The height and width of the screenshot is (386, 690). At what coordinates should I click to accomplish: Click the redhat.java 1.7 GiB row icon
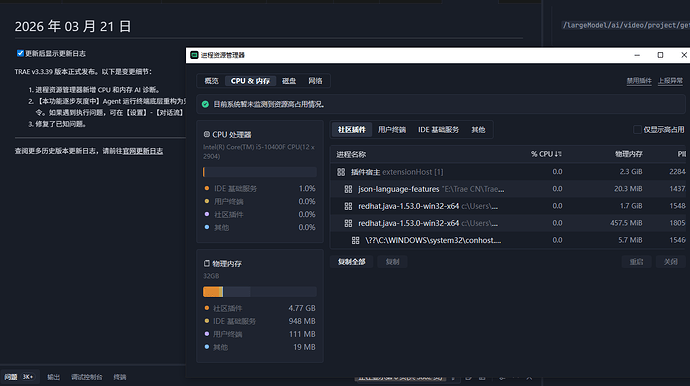click(x=348, y=206)
